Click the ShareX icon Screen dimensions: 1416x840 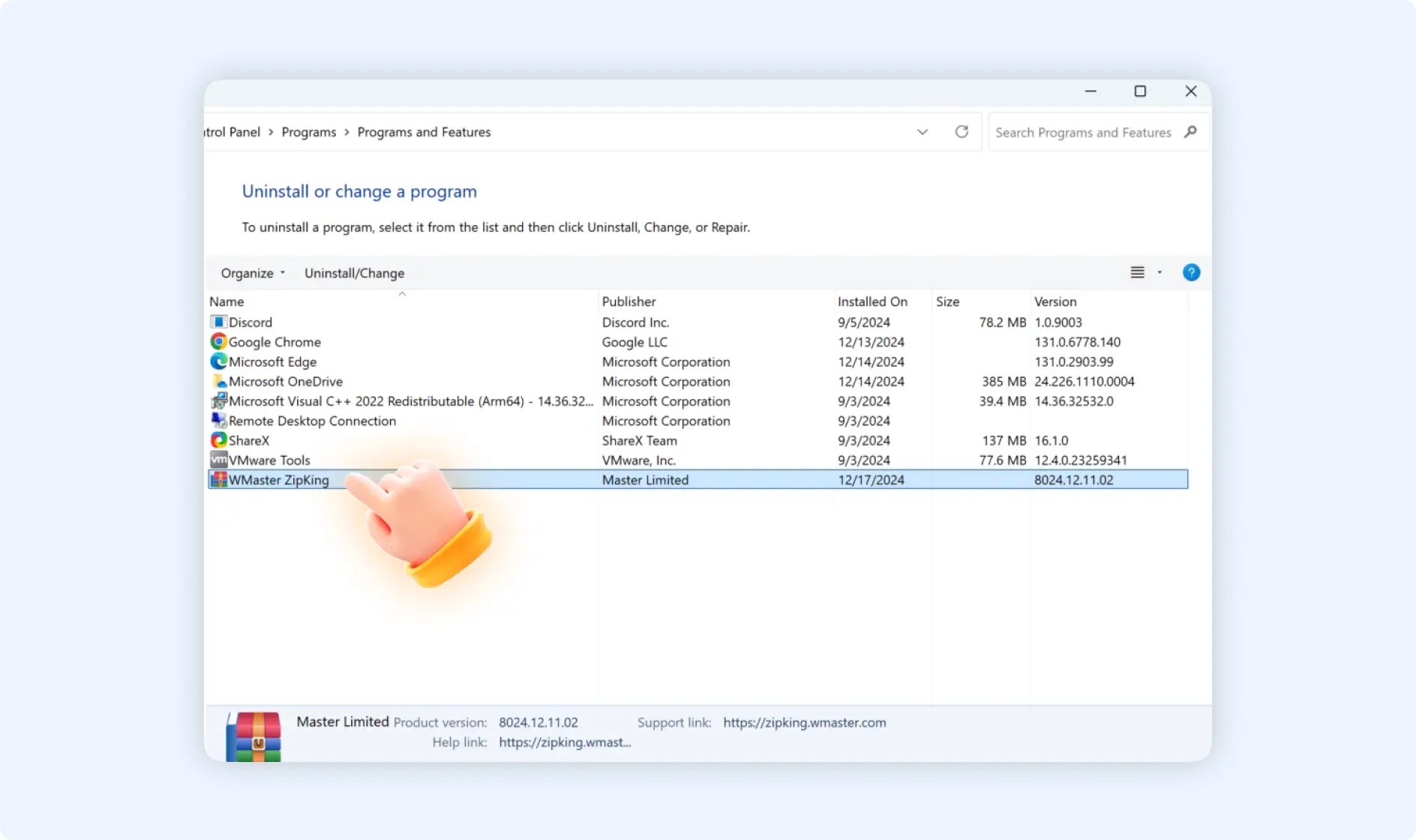[218, 440]
